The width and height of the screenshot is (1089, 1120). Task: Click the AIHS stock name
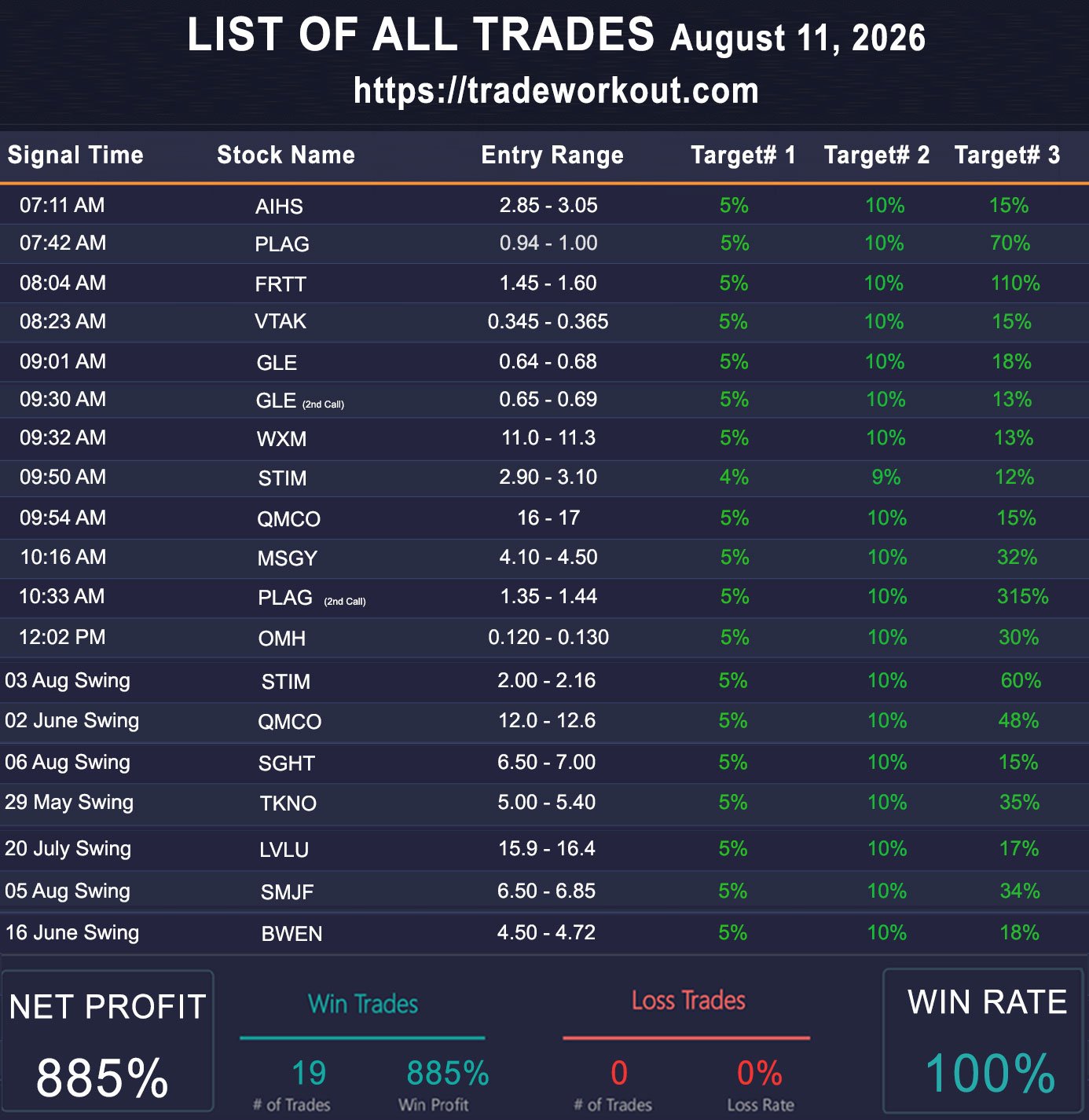pyautogui.click(x=279, y=207)
